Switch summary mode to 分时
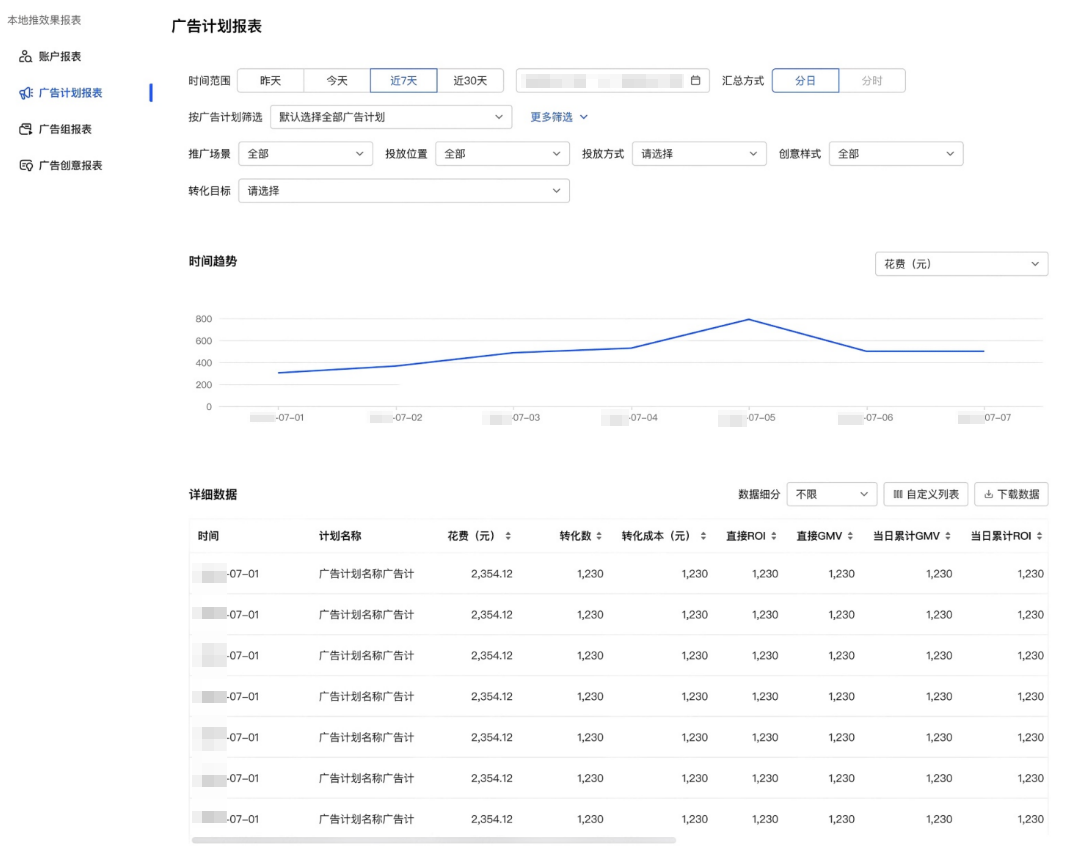The image size is (1069, 853). 872,81
